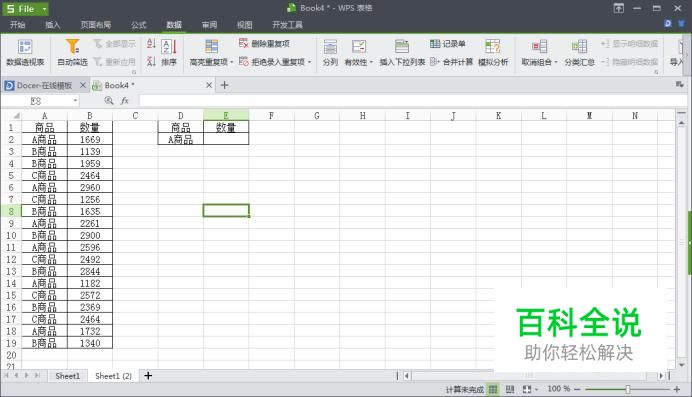Add a new sheet with the plus icon
This screenshot has height=397, width=692.
click(148, 376)
